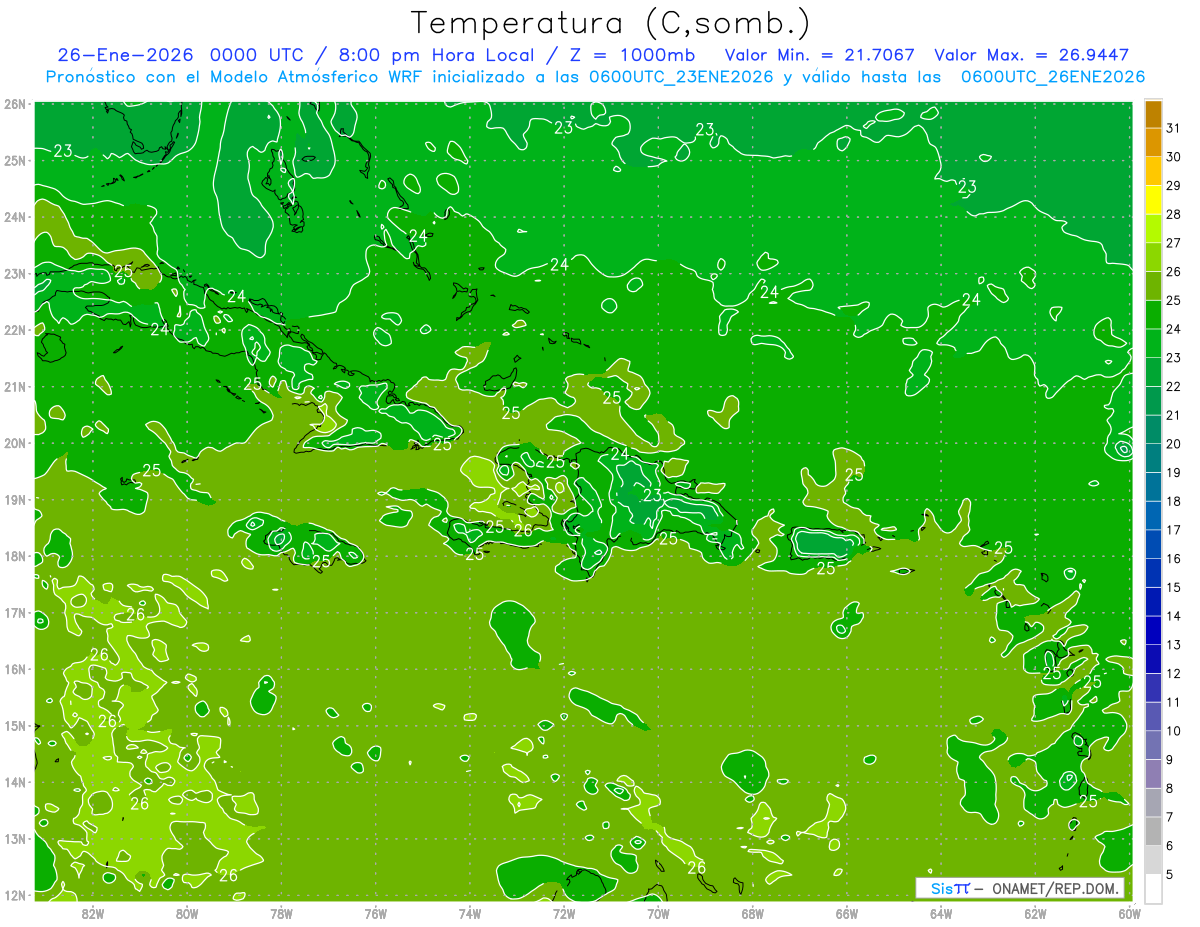
Task: Click the 66W longitude axis label
Action: 847,913
